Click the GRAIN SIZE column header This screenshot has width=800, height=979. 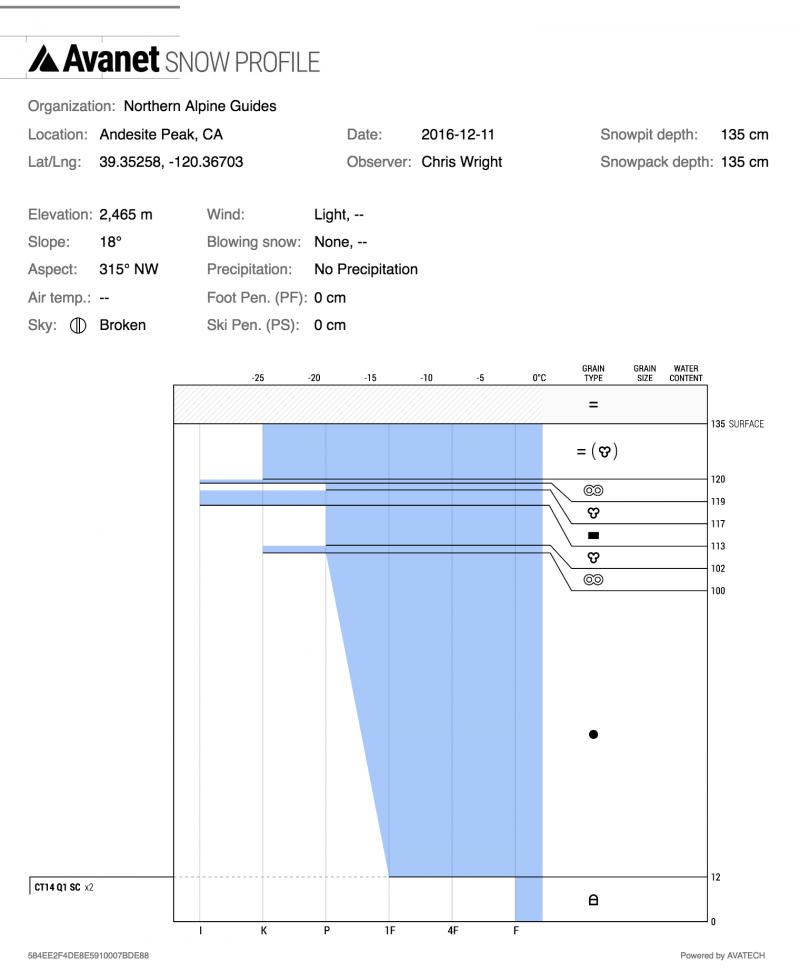click(645, 373)
